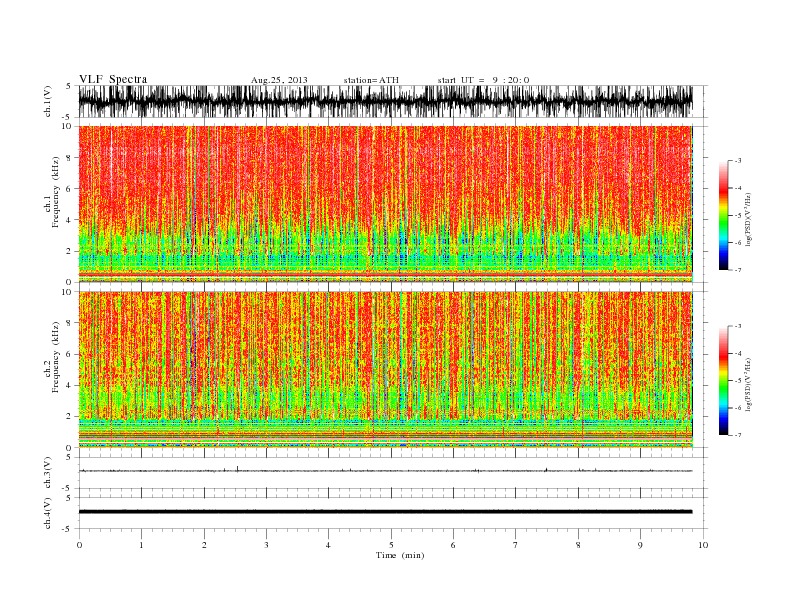Click time axis tick label "9"
The height and width of the screenshot is (612, 792).
click(x=640, y=545)
